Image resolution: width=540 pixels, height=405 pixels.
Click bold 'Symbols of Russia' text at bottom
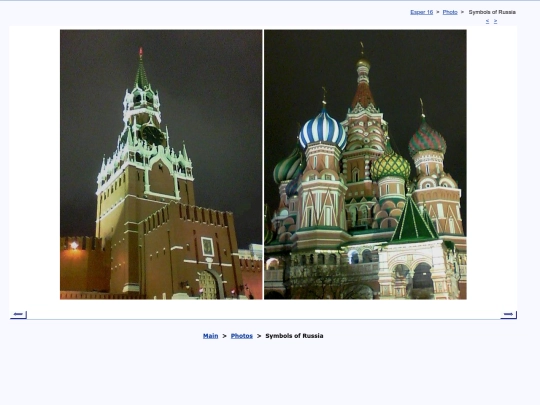pos(294,336)
